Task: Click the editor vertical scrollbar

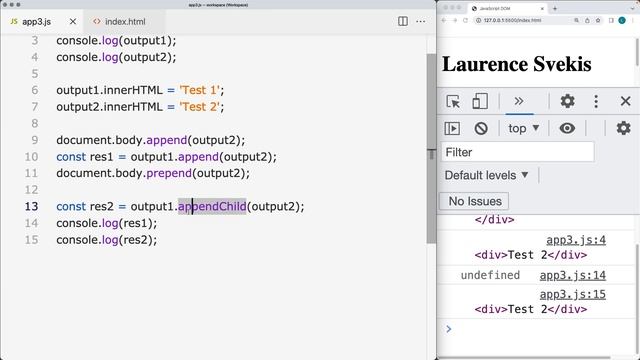Action: pos(431,149)
